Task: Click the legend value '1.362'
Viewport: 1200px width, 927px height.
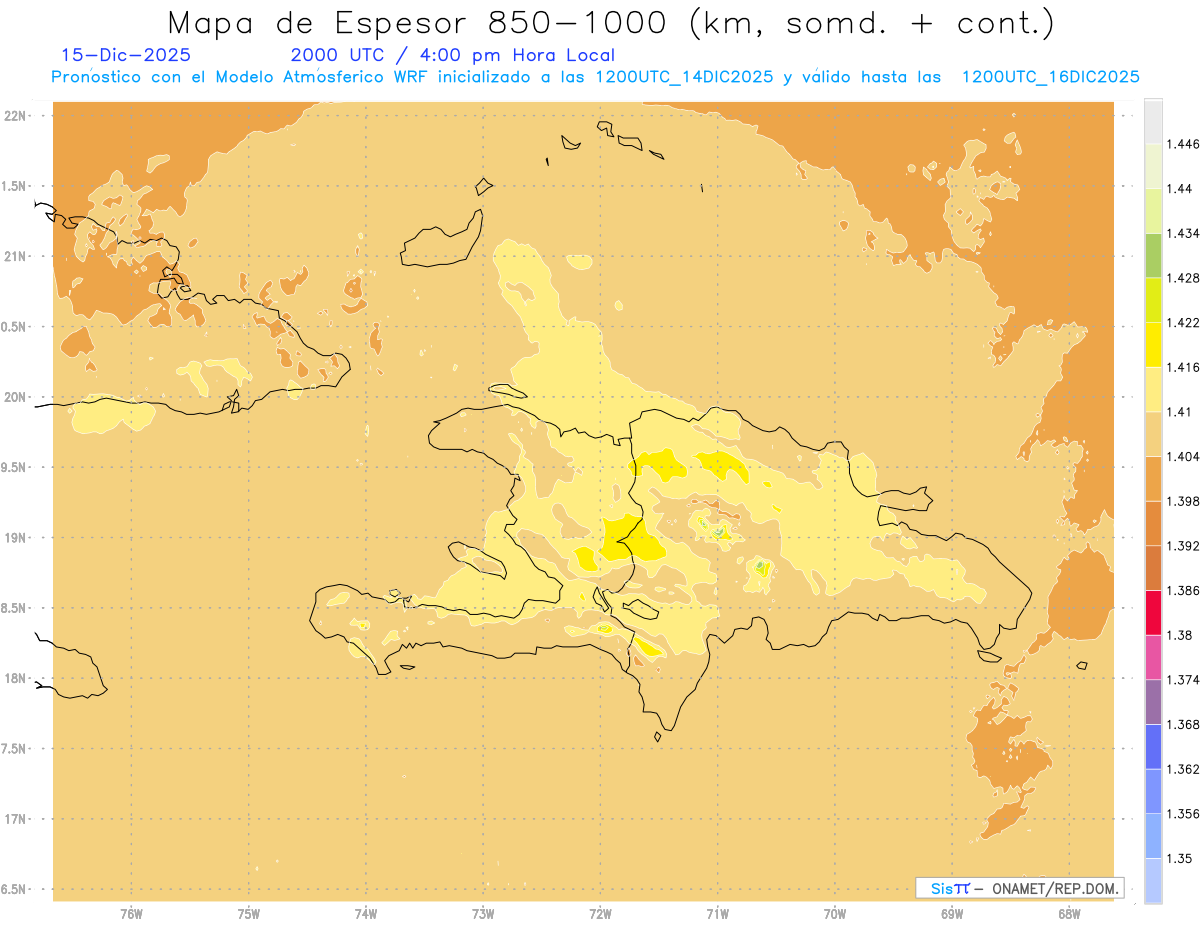Action: point(1183,769)
